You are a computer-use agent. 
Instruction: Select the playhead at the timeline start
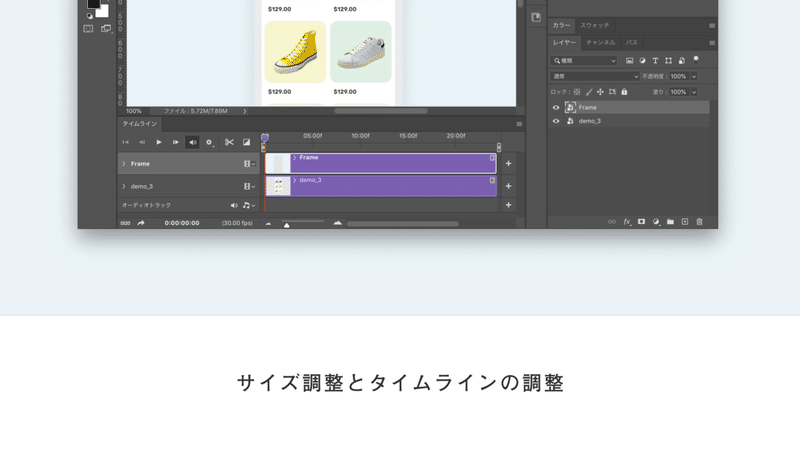pos(265,137)
